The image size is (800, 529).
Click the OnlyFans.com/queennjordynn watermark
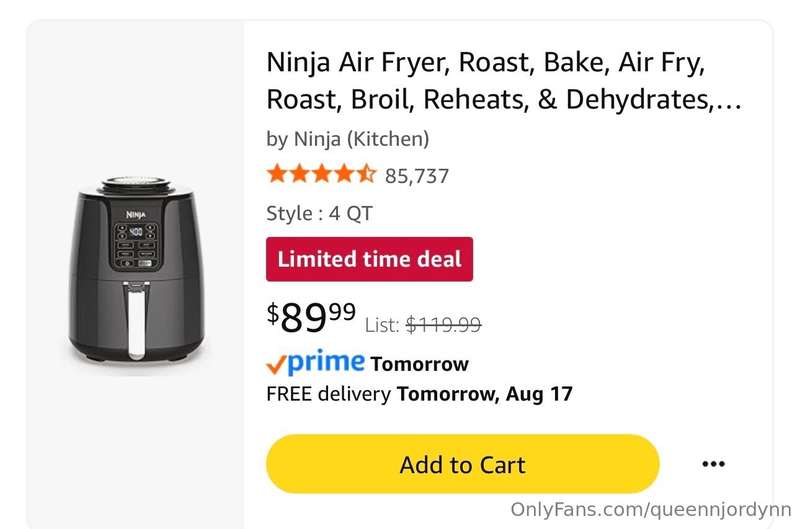(x=651, y=509)
